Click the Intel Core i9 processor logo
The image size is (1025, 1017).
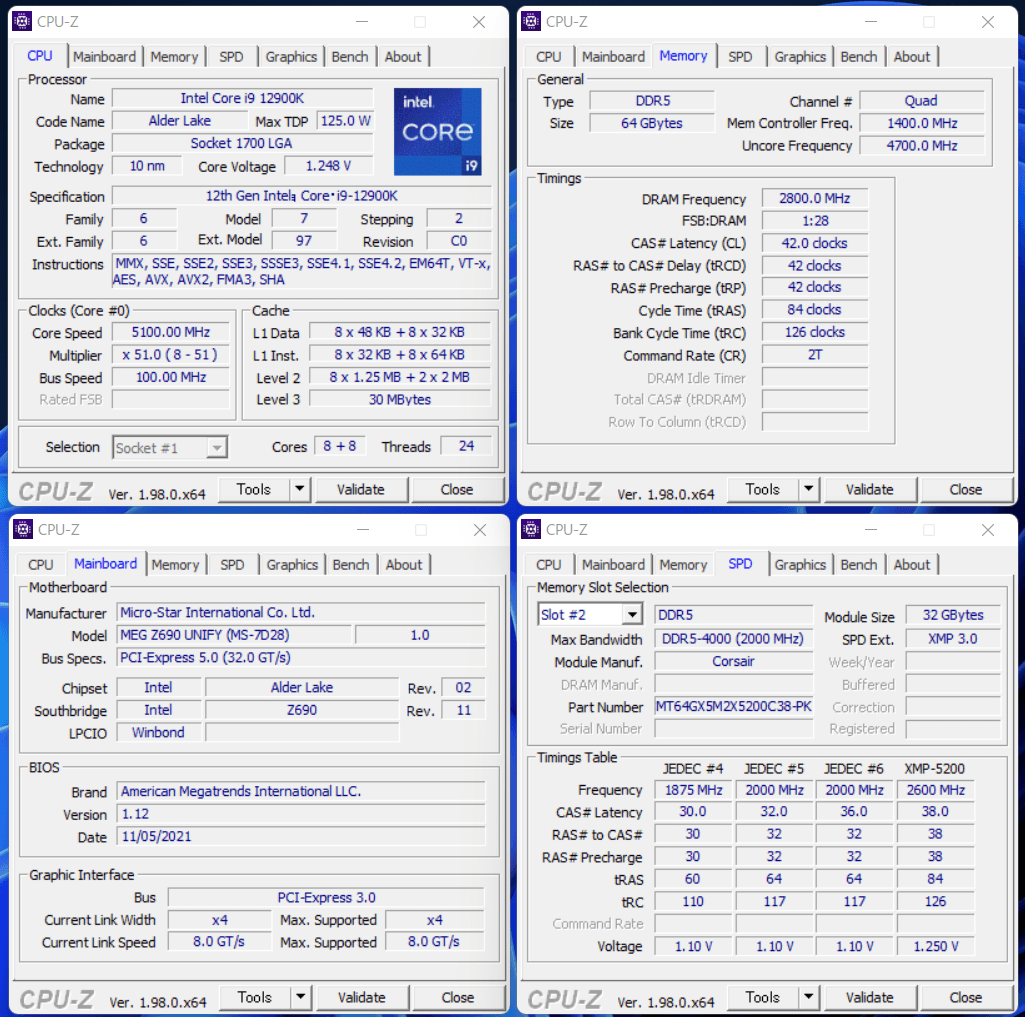[x=437, y=131]
